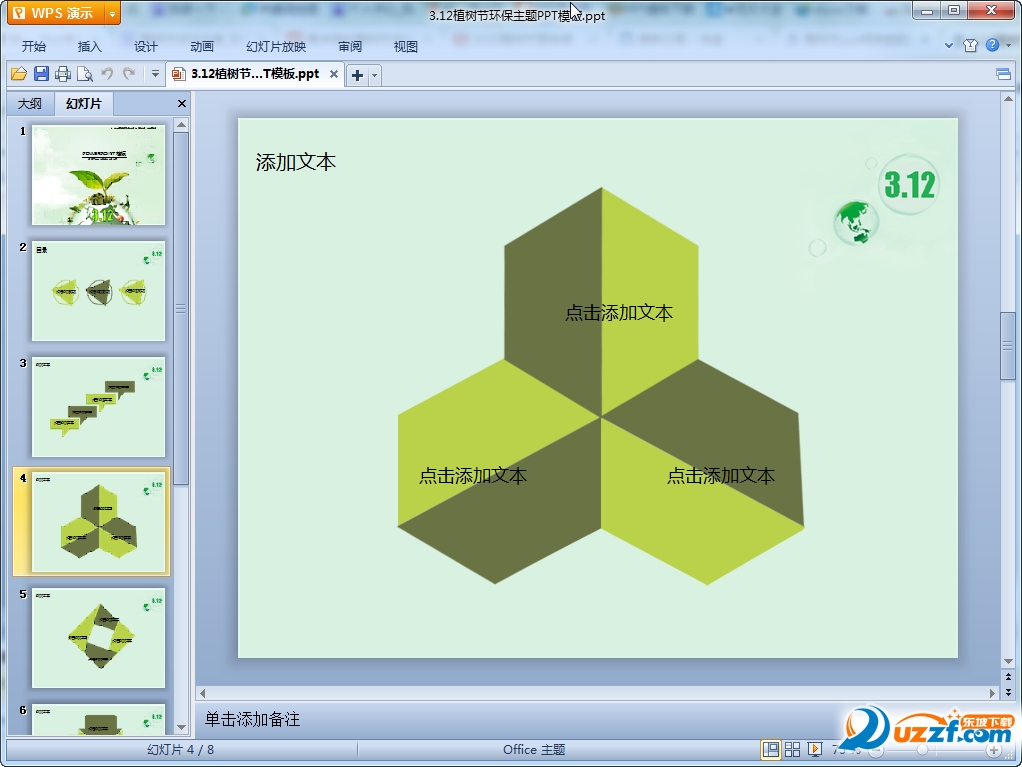This screenshot has height=767, width=1022.
Task: Click status bar text 幻灯片 4 / 8
Action: click(x=181, y=749)
